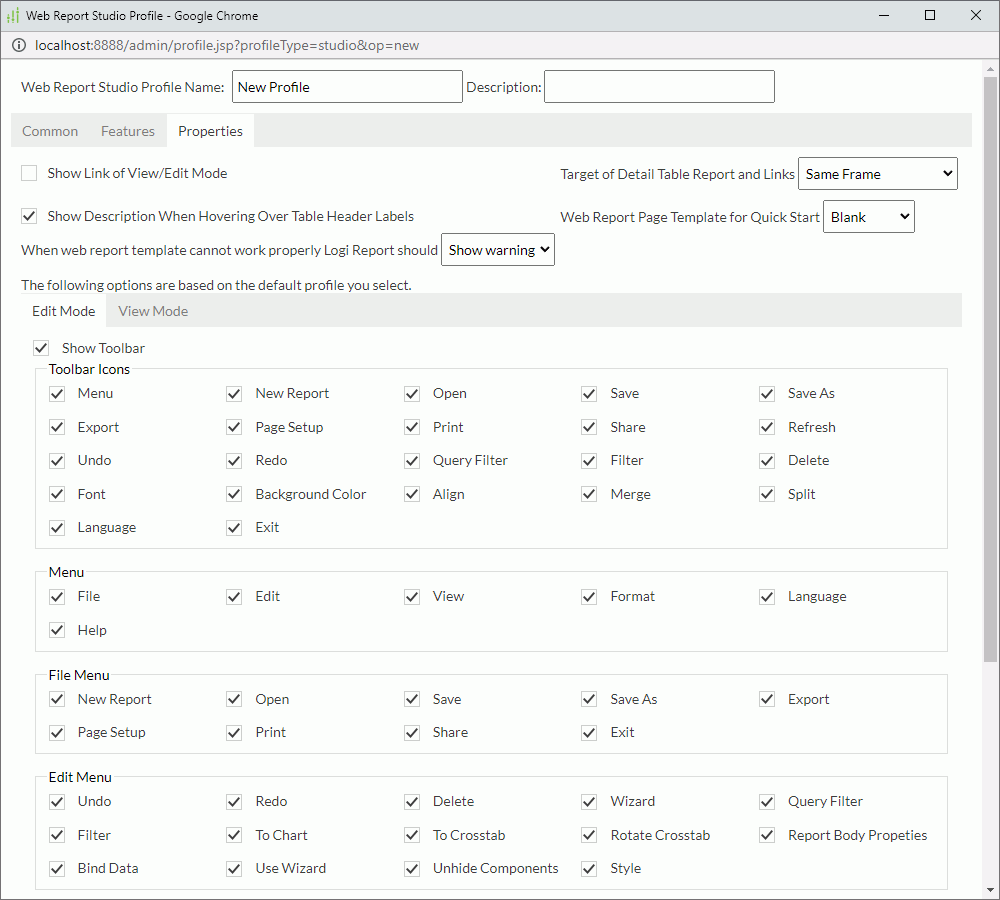The image size is (1000, 900).
Task: Switch to the Features tab
Action: [128, 130]
